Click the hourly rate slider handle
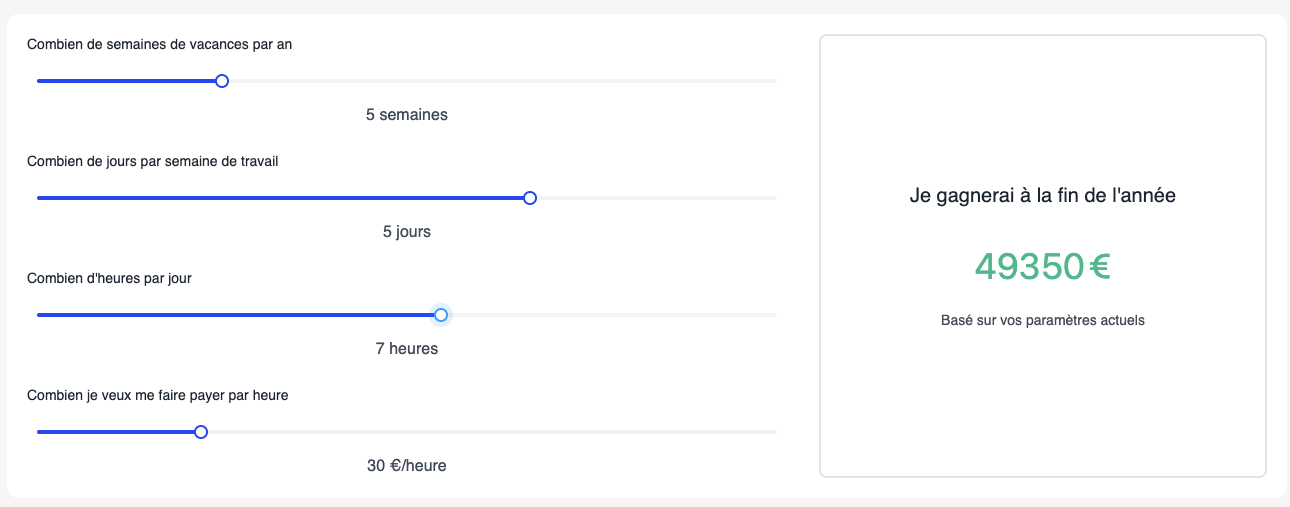This screenshot has width=1290, height=507. coord(201,432)
